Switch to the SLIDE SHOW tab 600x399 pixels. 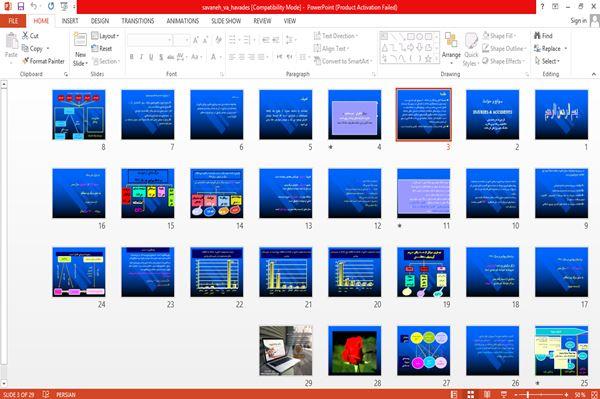226,21
